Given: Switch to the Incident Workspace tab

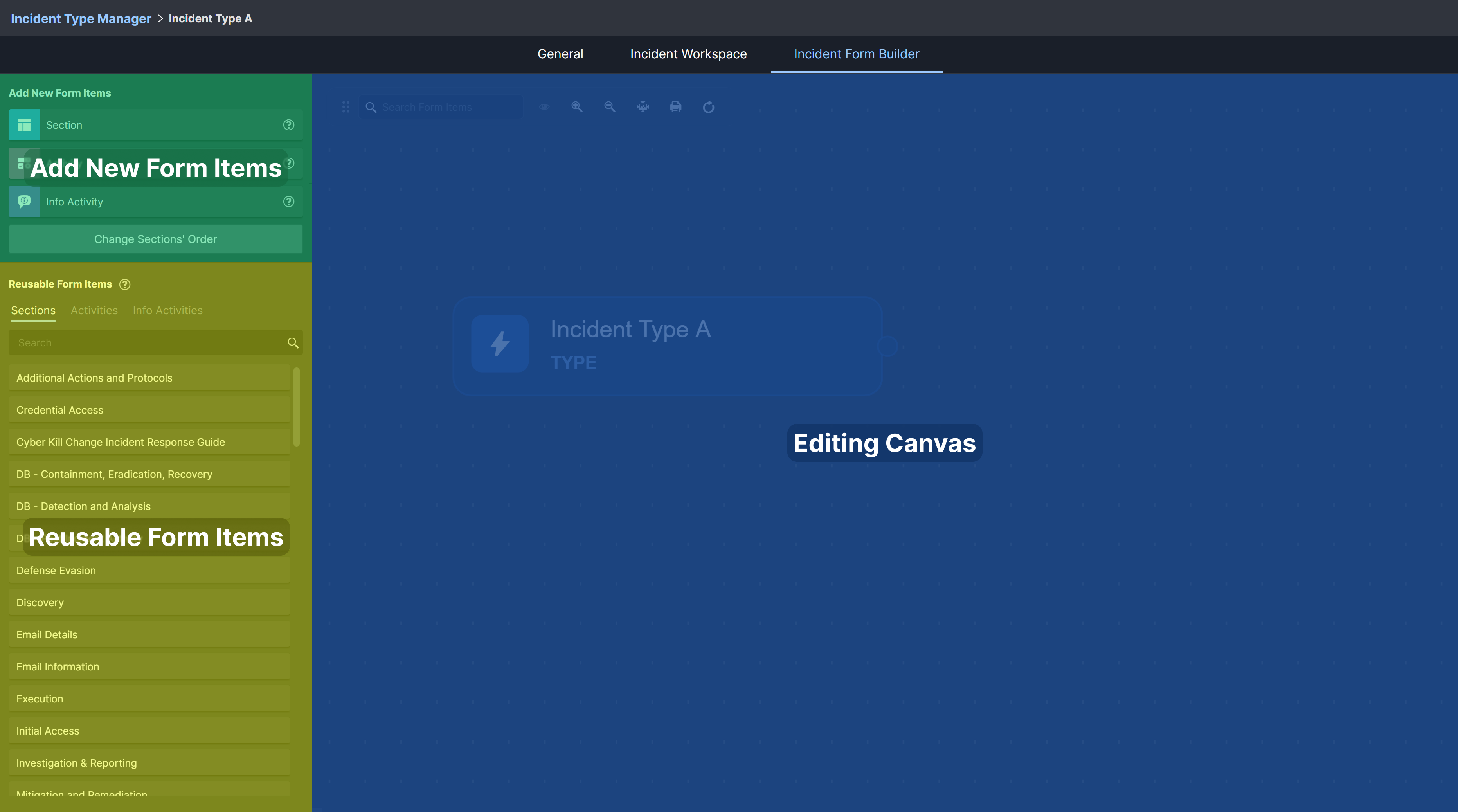Looking at the screenshot, I should point(688,54).
